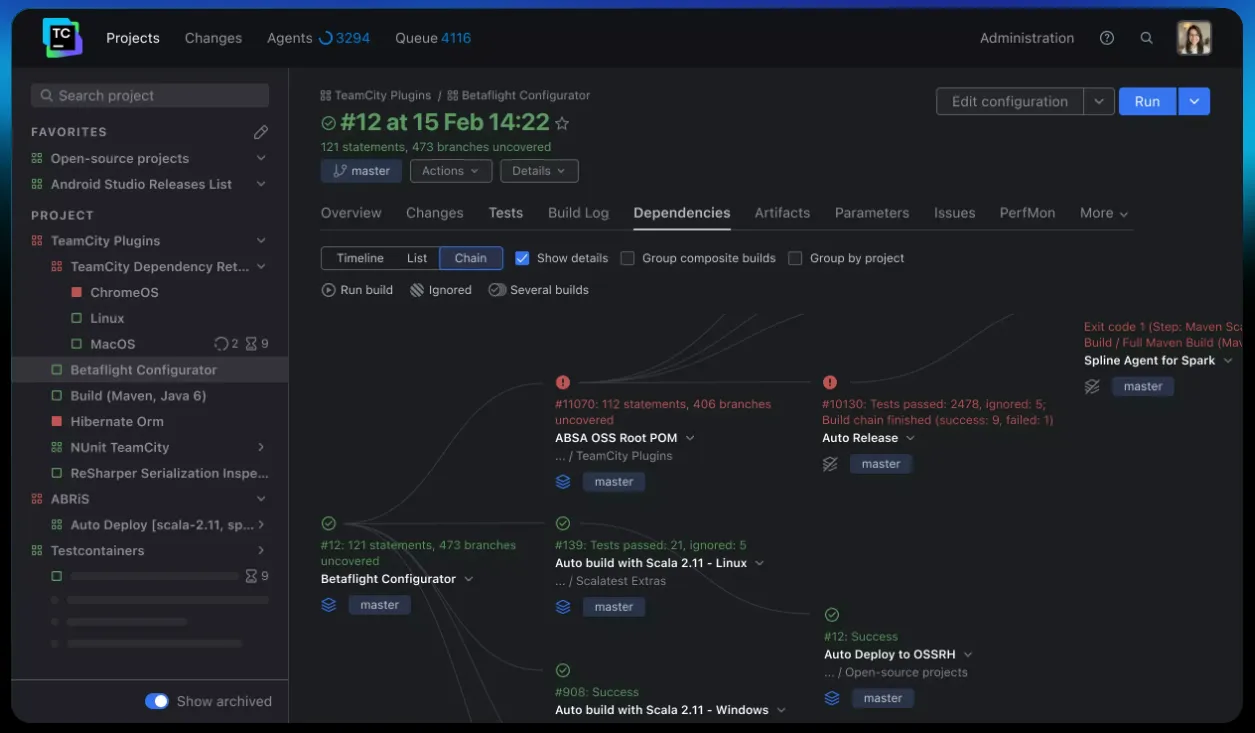
Task: Open Administration in the top bar
Action: tap(1027, 38)
